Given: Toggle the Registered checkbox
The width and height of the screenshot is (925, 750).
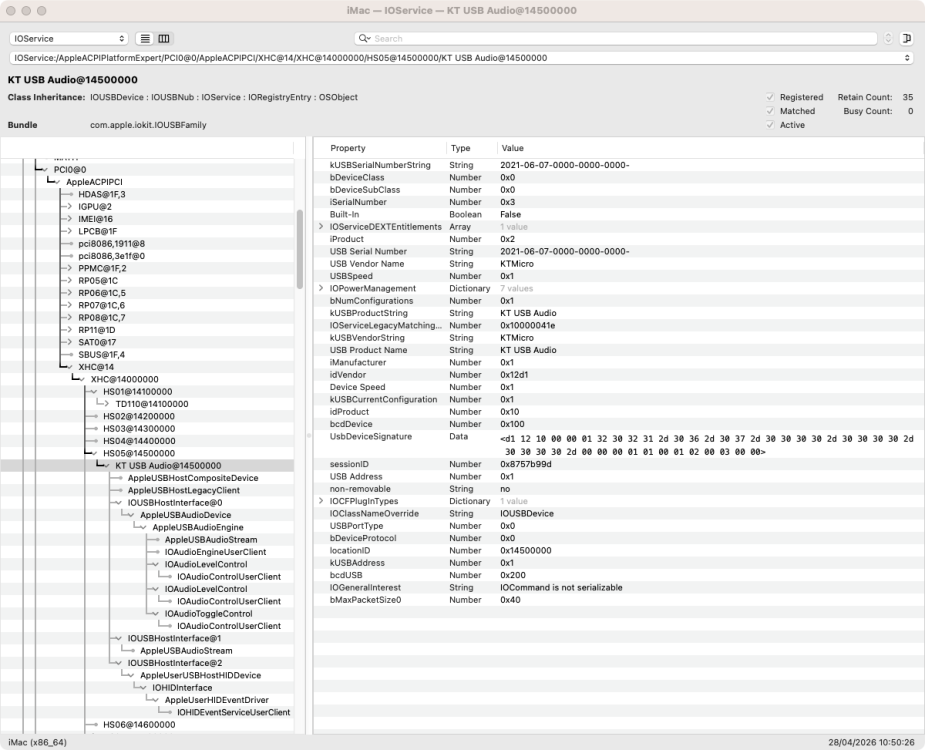Looking at the screenshot, I should point(770,97).
